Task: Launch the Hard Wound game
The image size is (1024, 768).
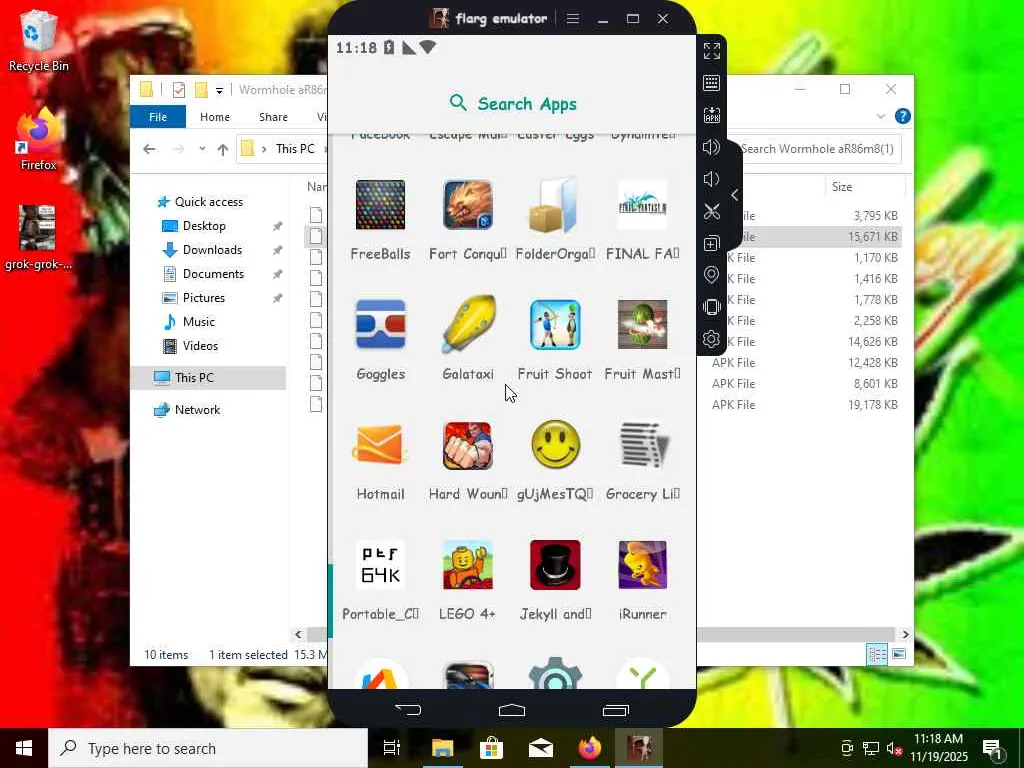Action: 468,445
